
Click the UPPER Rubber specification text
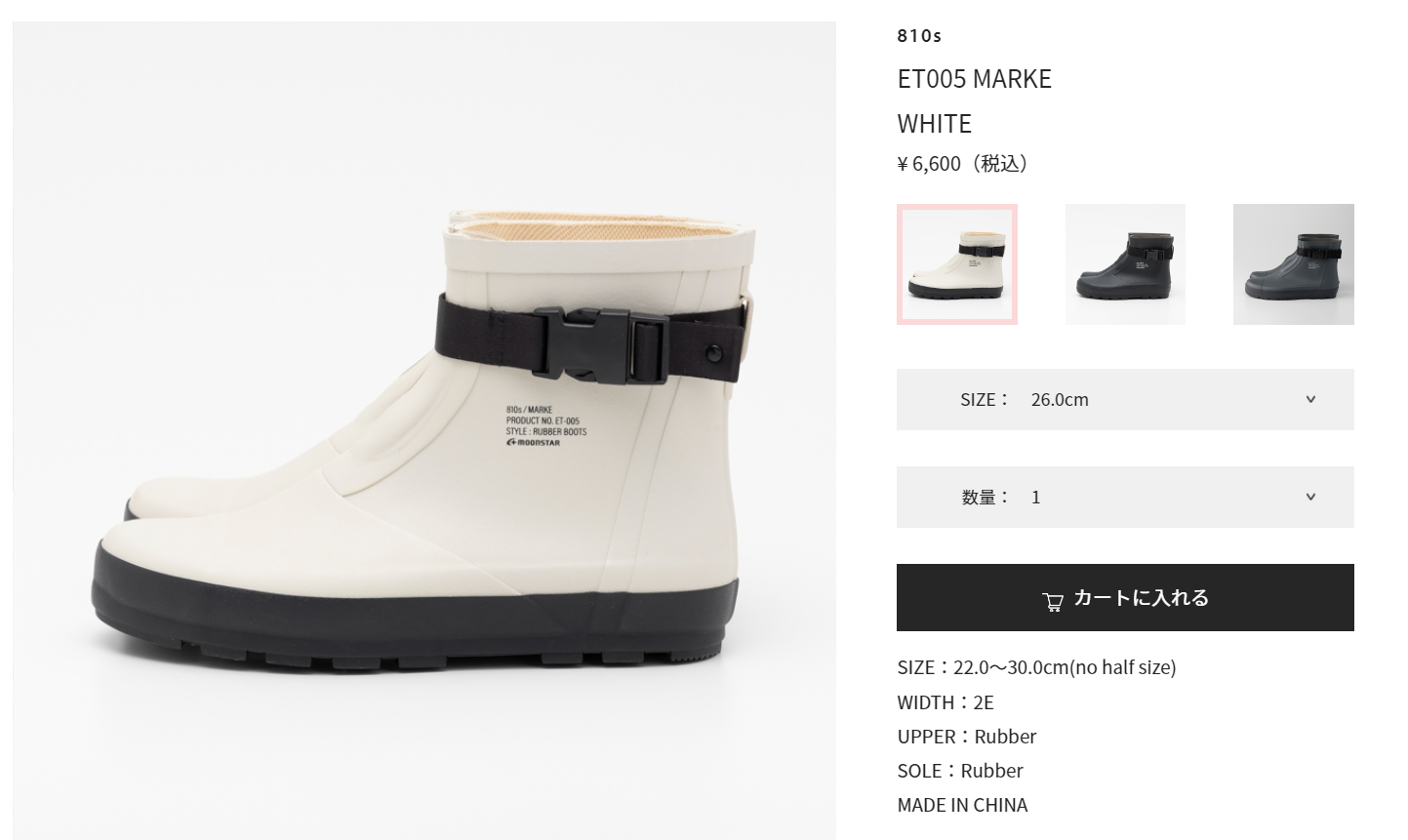point(967,737)
